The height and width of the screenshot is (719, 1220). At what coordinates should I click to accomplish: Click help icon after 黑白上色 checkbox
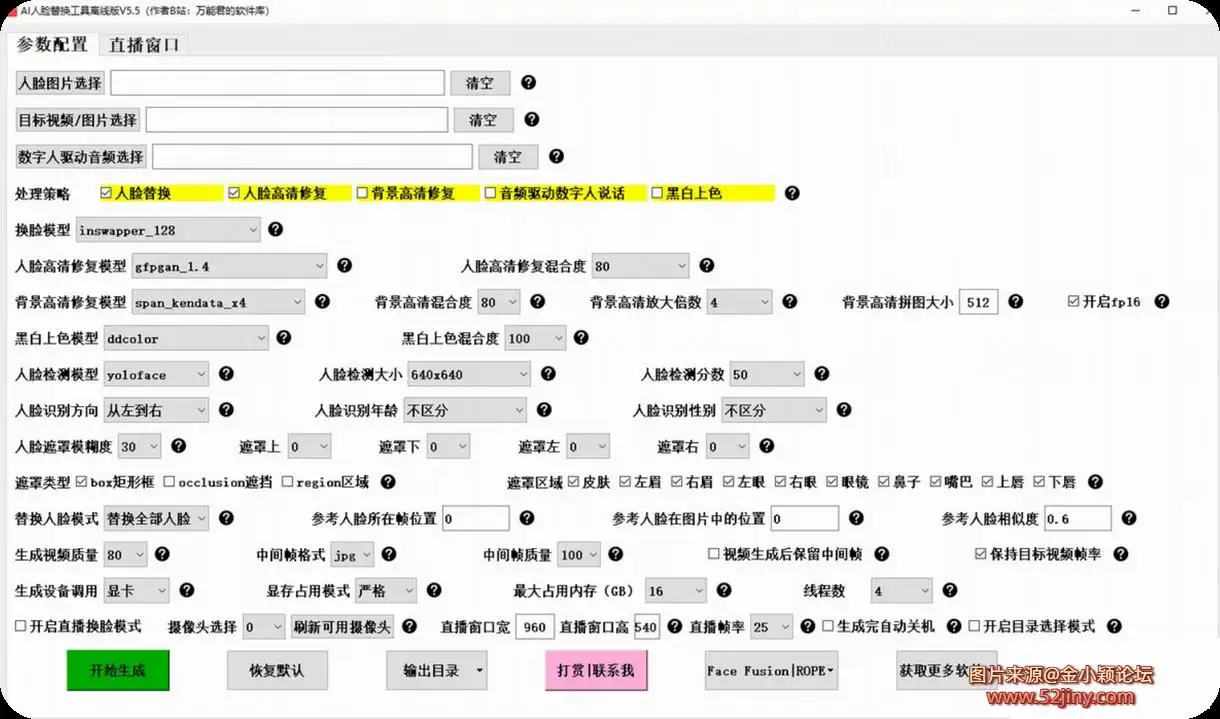click(x=792, y=193)
